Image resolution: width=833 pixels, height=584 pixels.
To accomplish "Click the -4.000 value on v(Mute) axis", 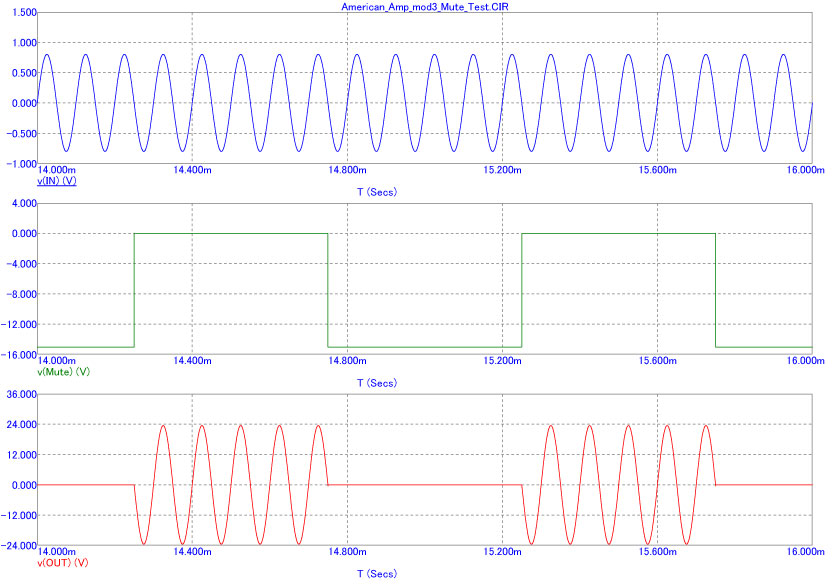I will (21, 264).
